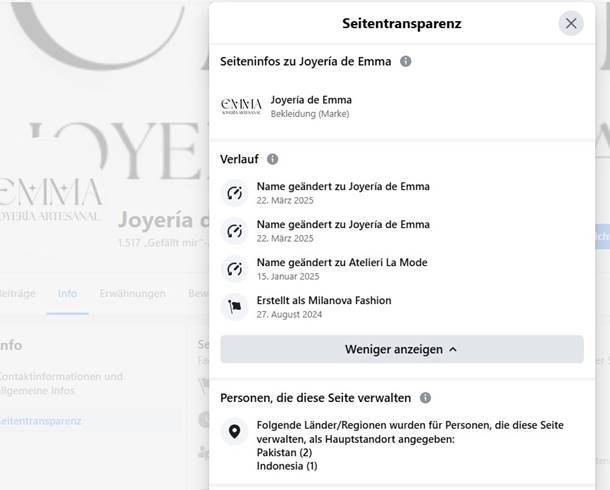Click the flag icon for page creation
The width and height of the screenshot is (610, 490).
[x=235, y=307]
